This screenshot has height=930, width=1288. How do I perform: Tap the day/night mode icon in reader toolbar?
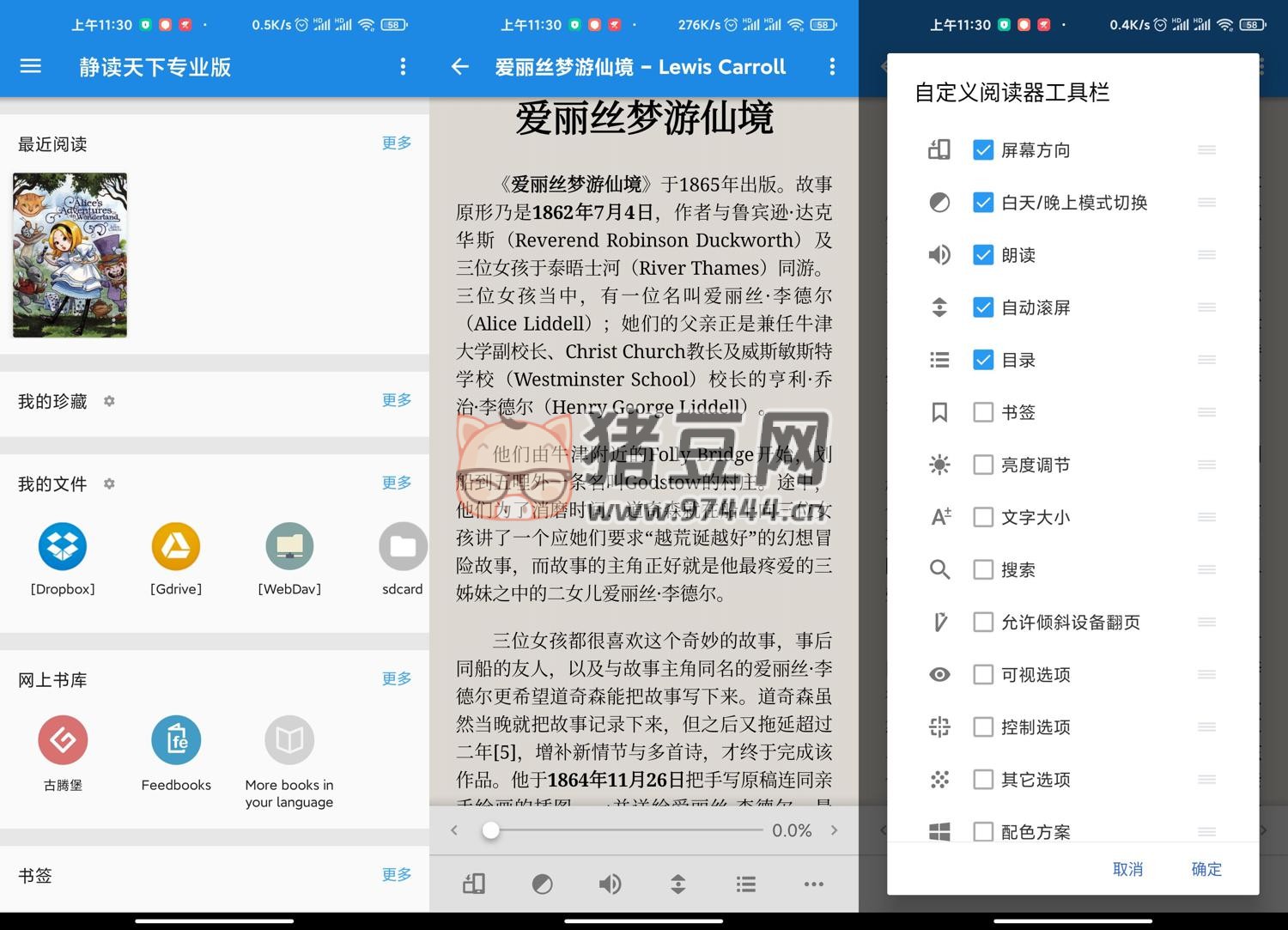tap(542, 884)
